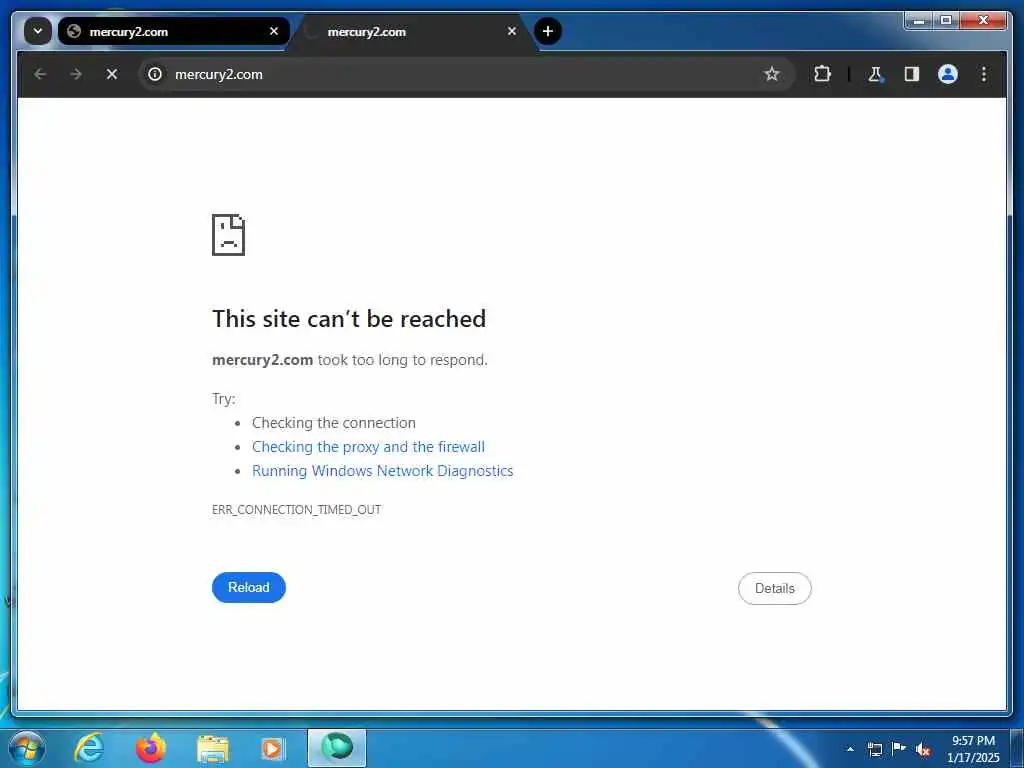Image resolution: width=1024 pixels, height=768 pixels.
Task: Open Chrome three-dot menu
Action: point(984,74)
